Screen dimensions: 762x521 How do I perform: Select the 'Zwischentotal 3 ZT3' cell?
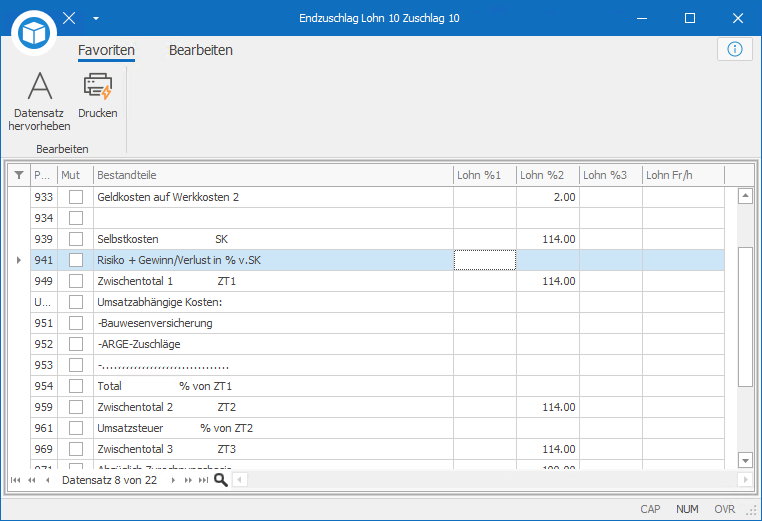pos(273,449)
